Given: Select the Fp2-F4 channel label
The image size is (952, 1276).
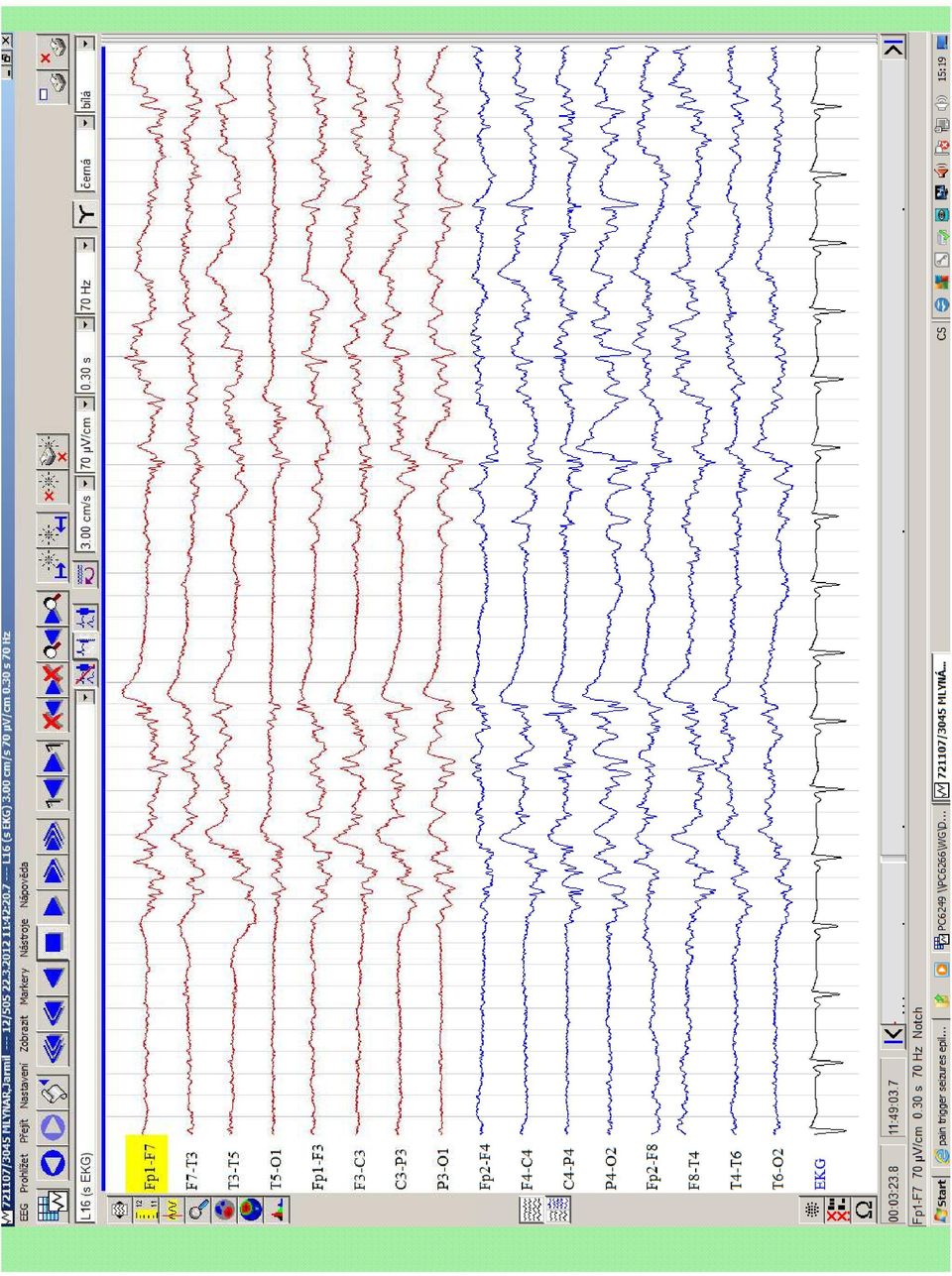Looking at the screenshot, I should coord(486,1167).
